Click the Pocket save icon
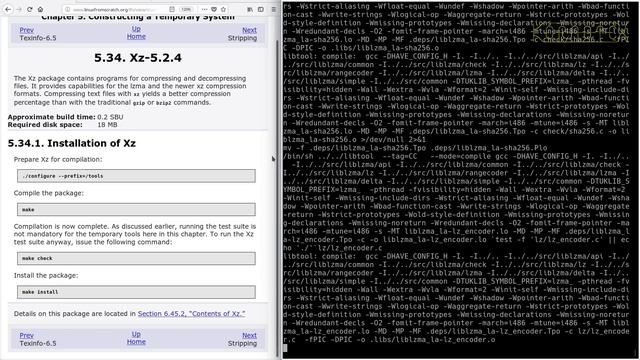 [214, 9]
